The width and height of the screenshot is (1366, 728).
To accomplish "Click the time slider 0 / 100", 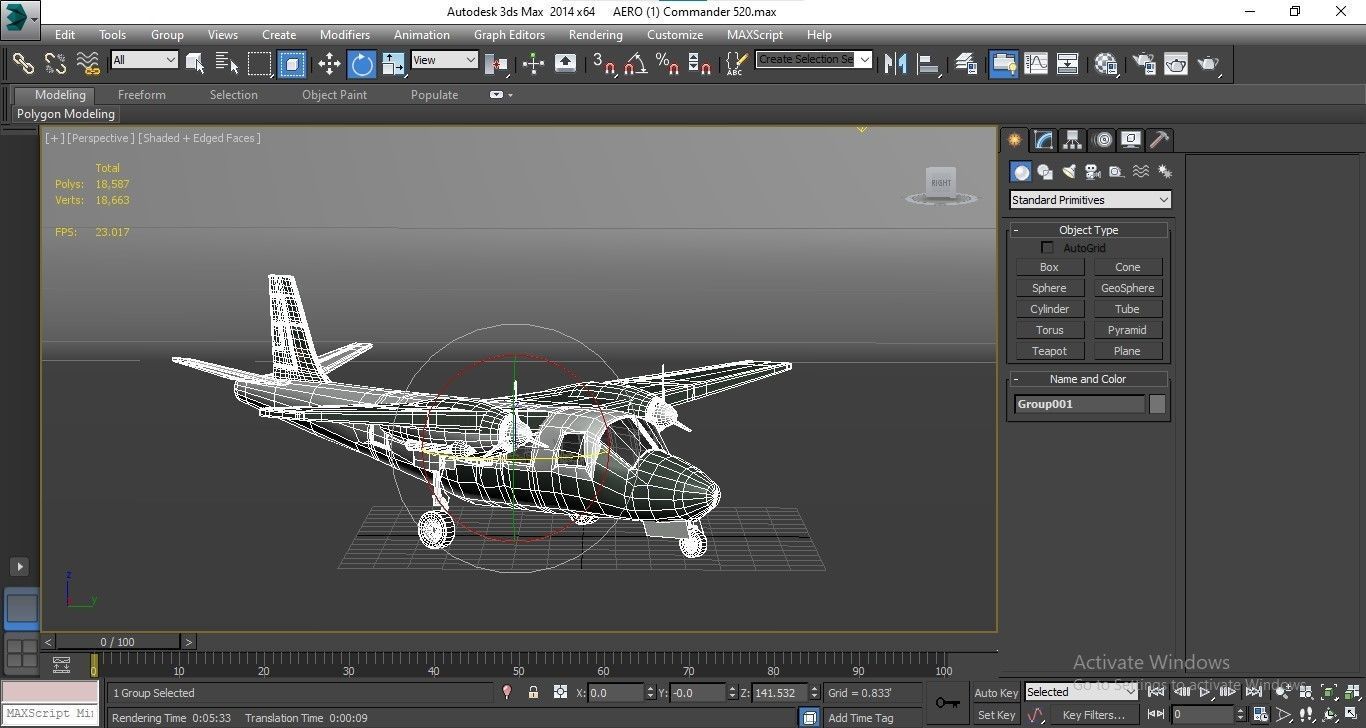I will 118,642.
